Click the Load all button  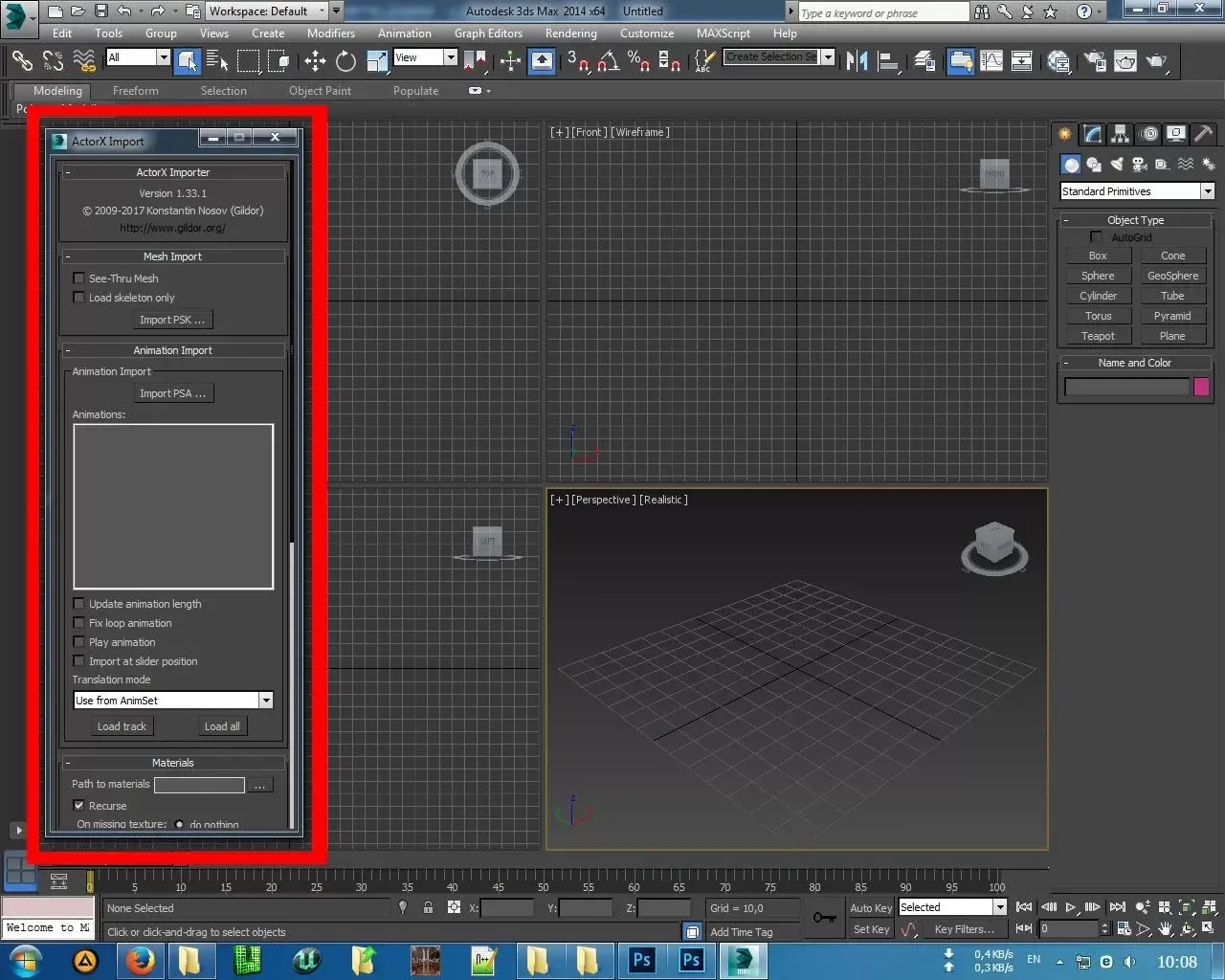coord(222,726)
